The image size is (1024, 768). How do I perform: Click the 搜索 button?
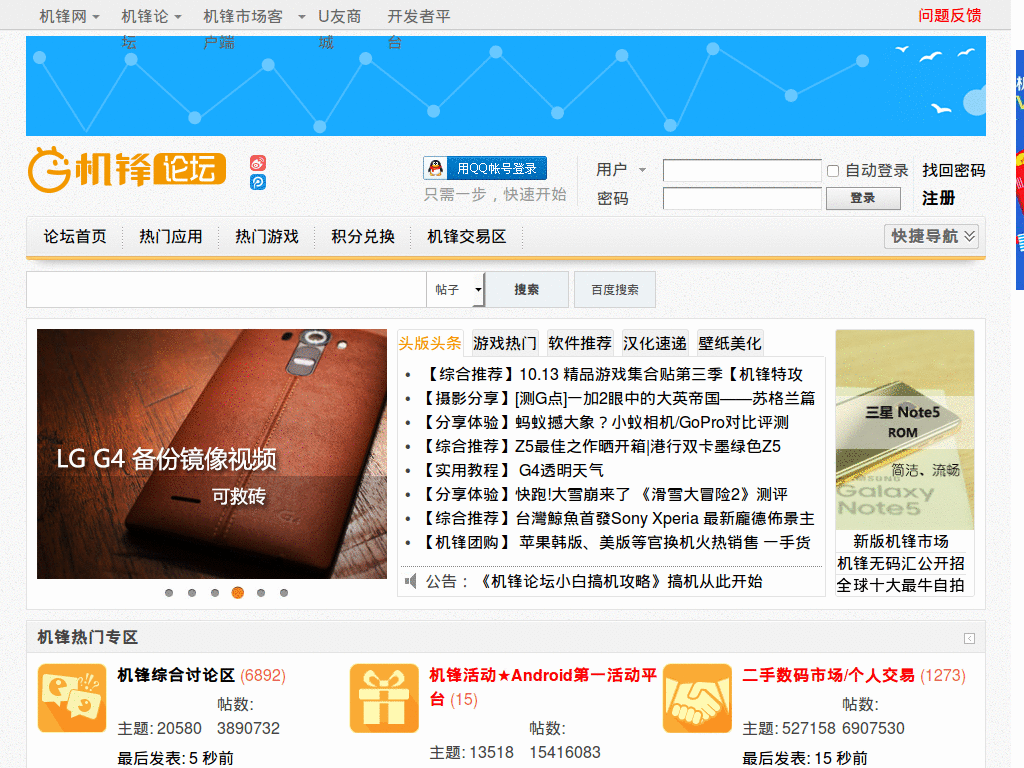pyautogui.click(x=526, y=289)
